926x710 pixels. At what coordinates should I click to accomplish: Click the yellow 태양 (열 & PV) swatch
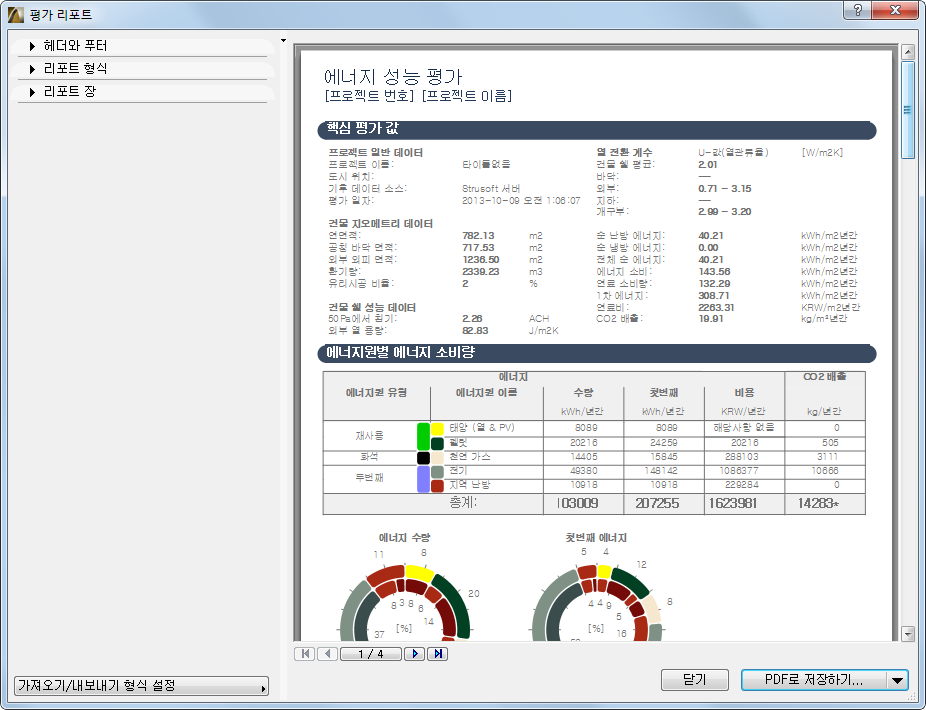coord(437,429)
